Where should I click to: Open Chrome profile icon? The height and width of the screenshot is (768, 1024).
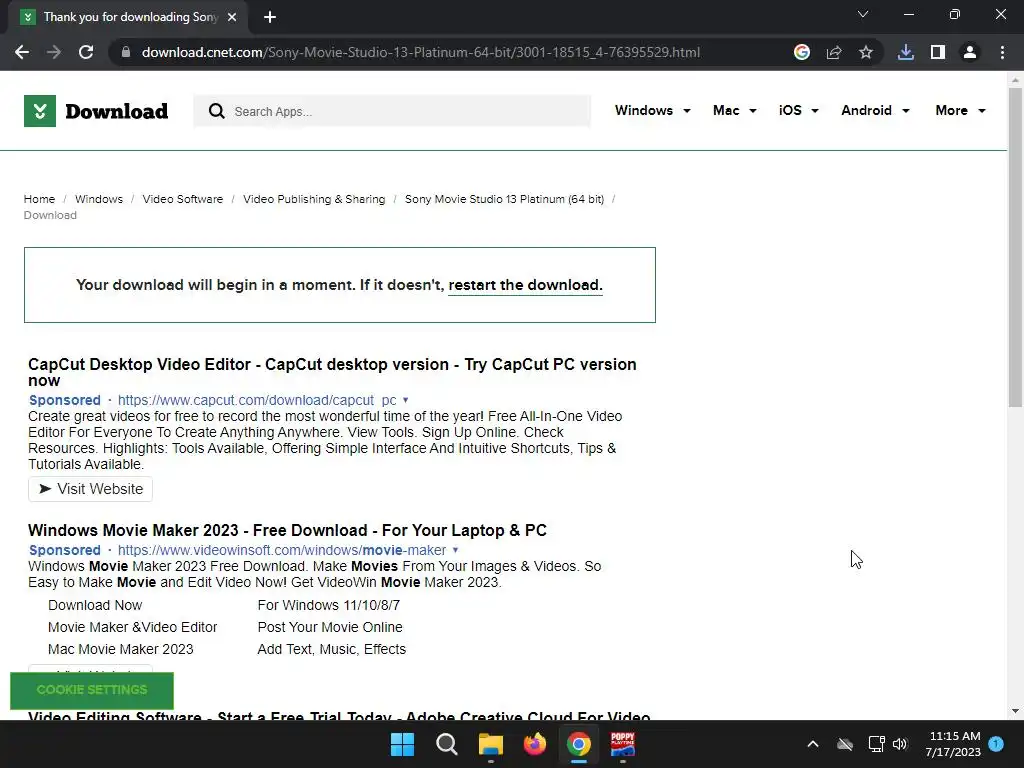970,52
